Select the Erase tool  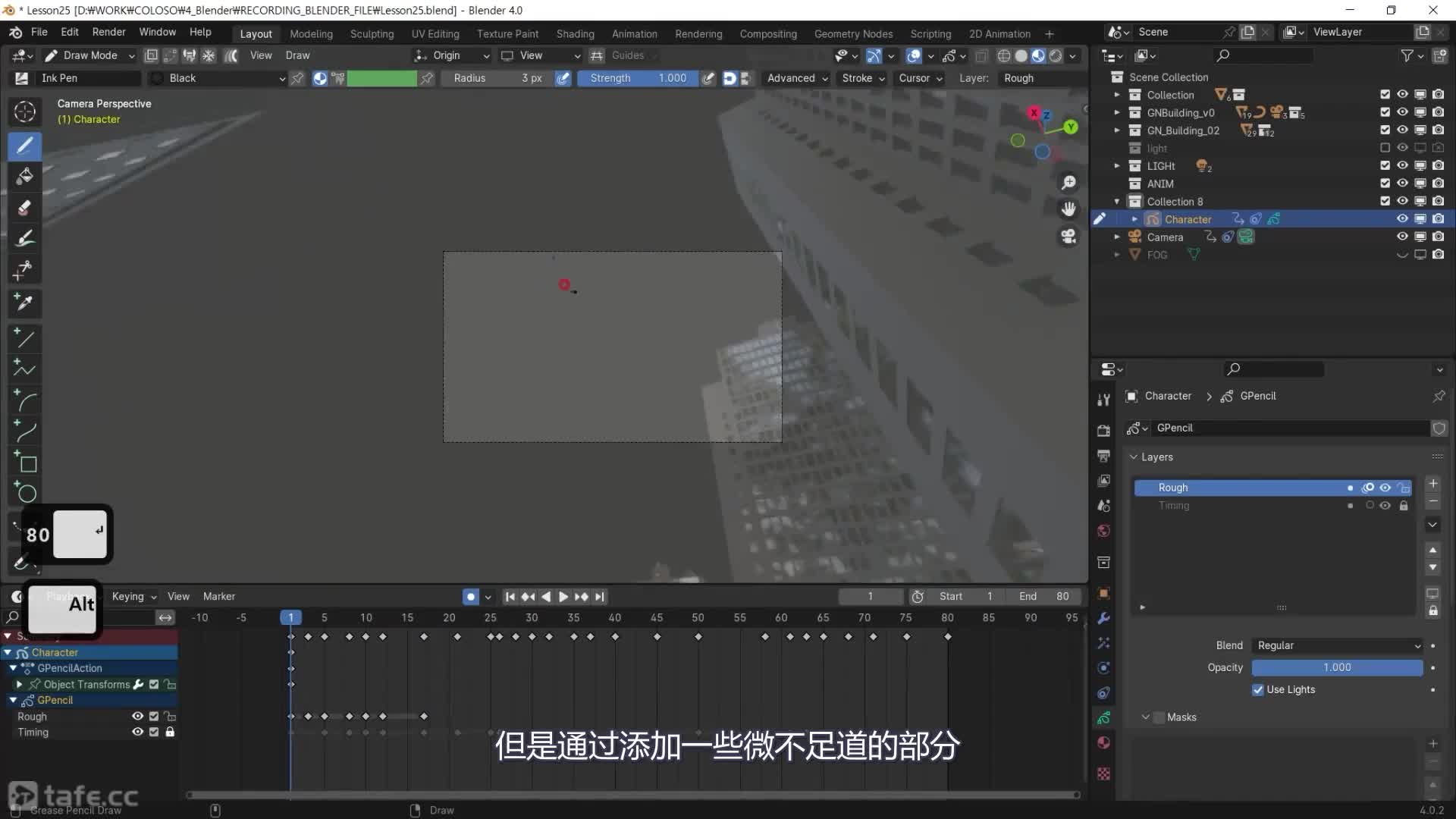24,207
